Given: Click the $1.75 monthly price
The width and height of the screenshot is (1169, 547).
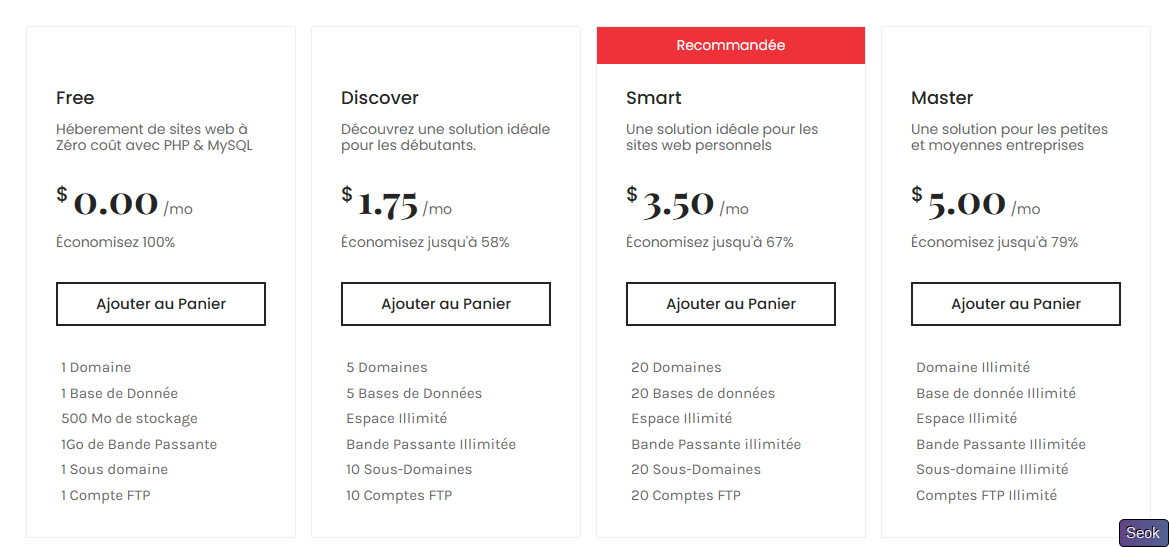Looking at the screenshot, I should pos(388,204).
